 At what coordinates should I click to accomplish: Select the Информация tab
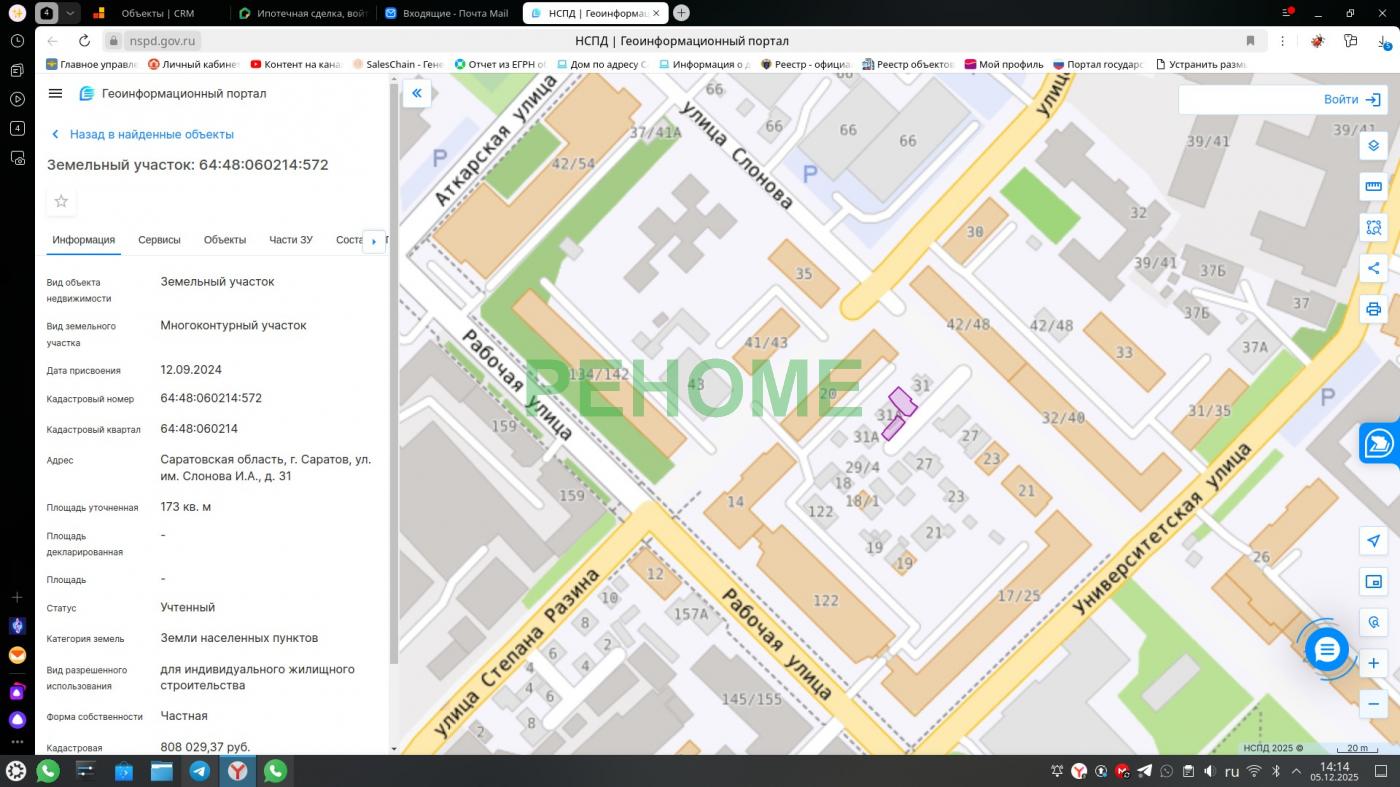(x=84, y=240)
